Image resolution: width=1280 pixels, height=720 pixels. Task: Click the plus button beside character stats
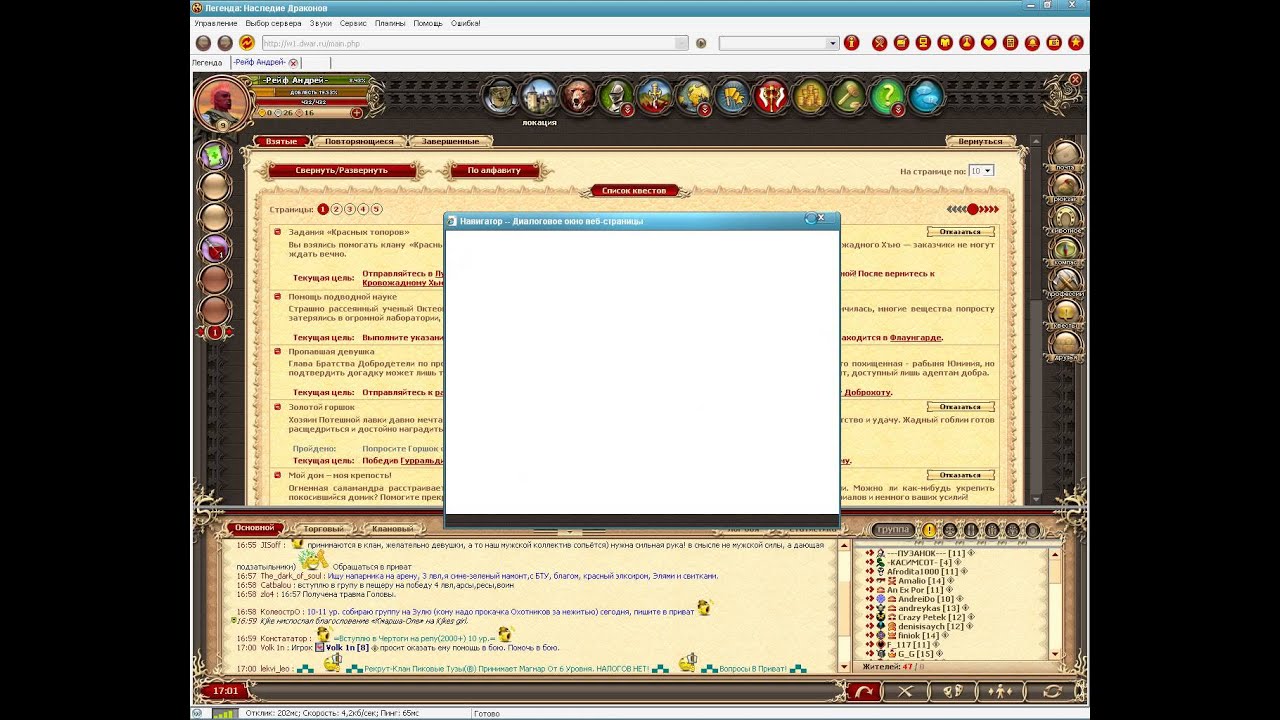click(357, 113)
